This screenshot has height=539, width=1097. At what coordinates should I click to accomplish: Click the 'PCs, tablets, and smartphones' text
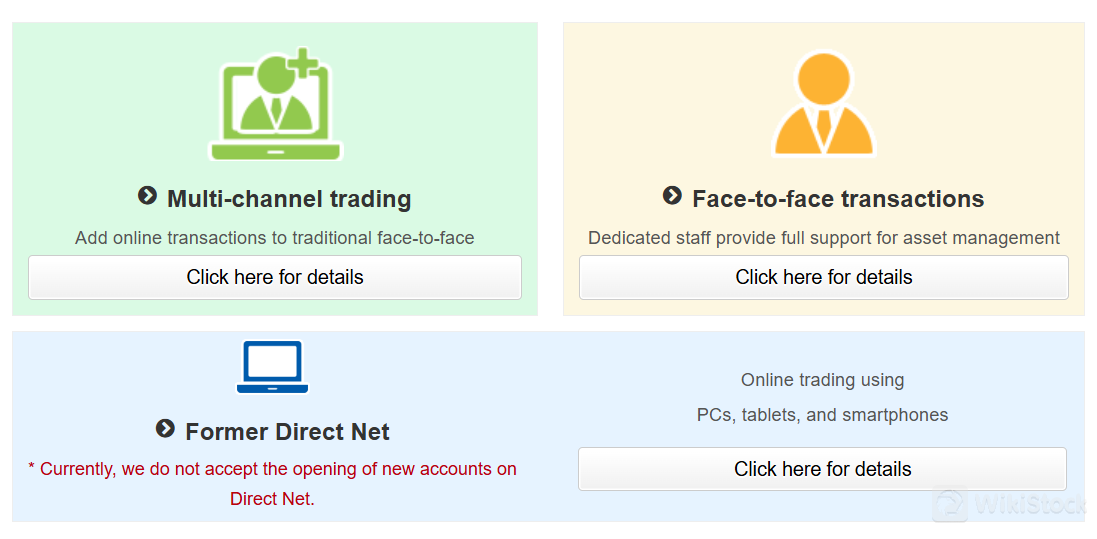[x=822, y=414]
